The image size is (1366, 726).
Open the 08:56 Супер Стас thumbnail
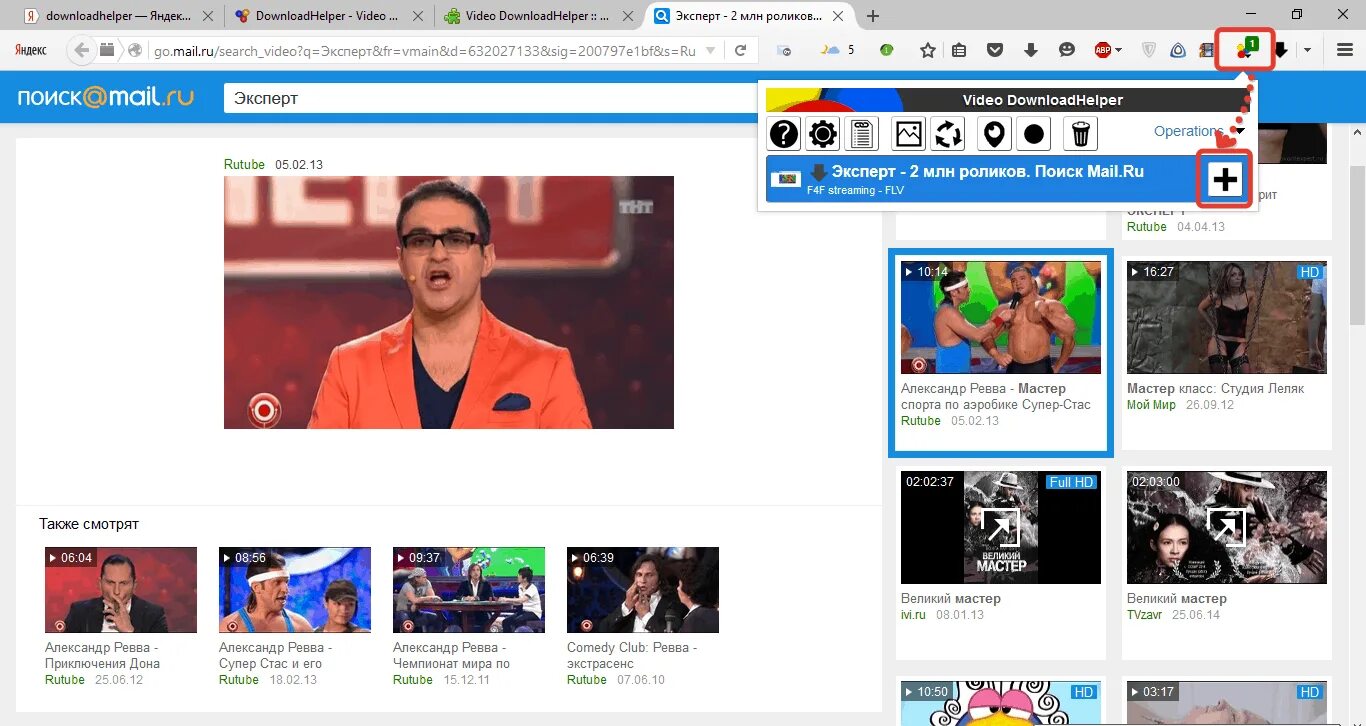tap(295, 590)
